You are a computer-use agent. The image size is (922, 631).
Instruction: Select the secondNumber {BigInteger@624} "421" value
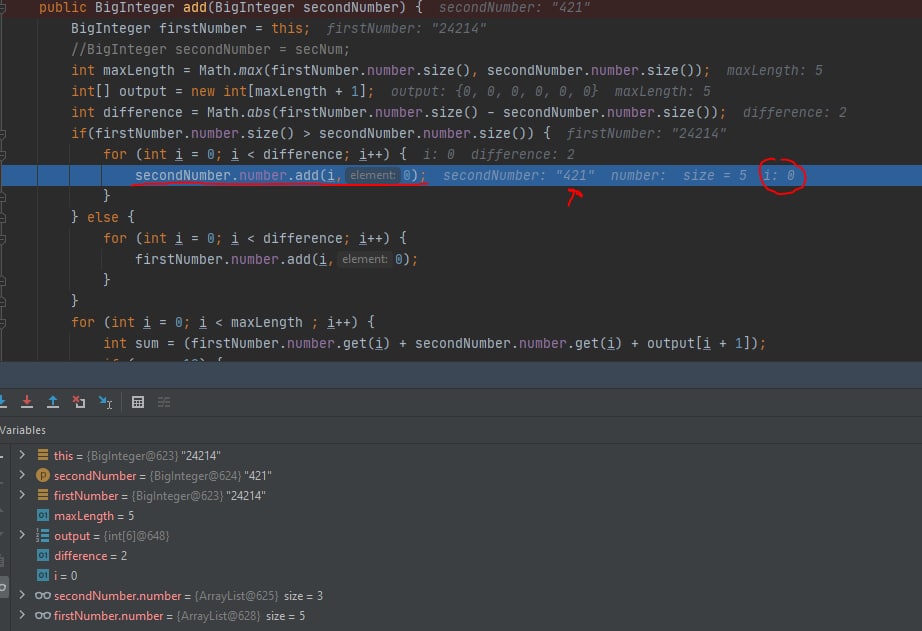[x=211, y=476]
